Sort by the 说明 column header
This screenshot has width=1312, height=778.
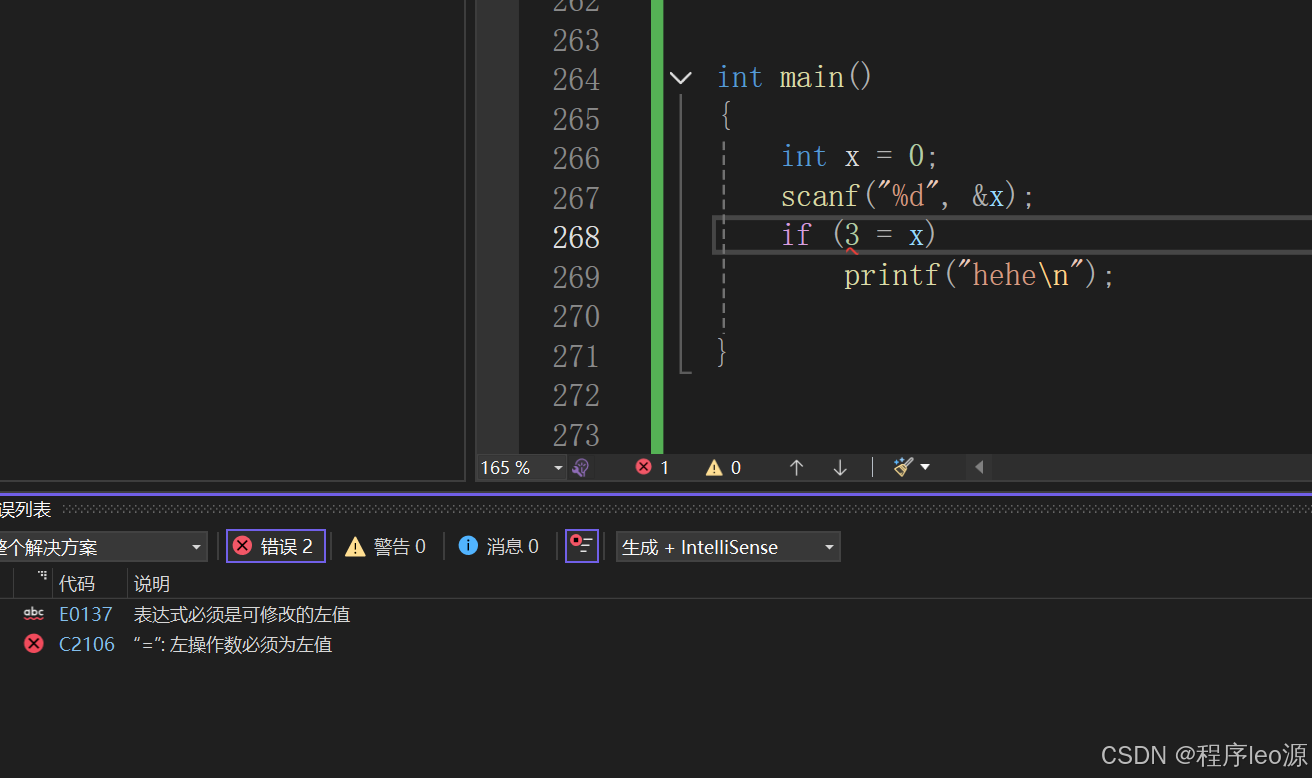152,584
